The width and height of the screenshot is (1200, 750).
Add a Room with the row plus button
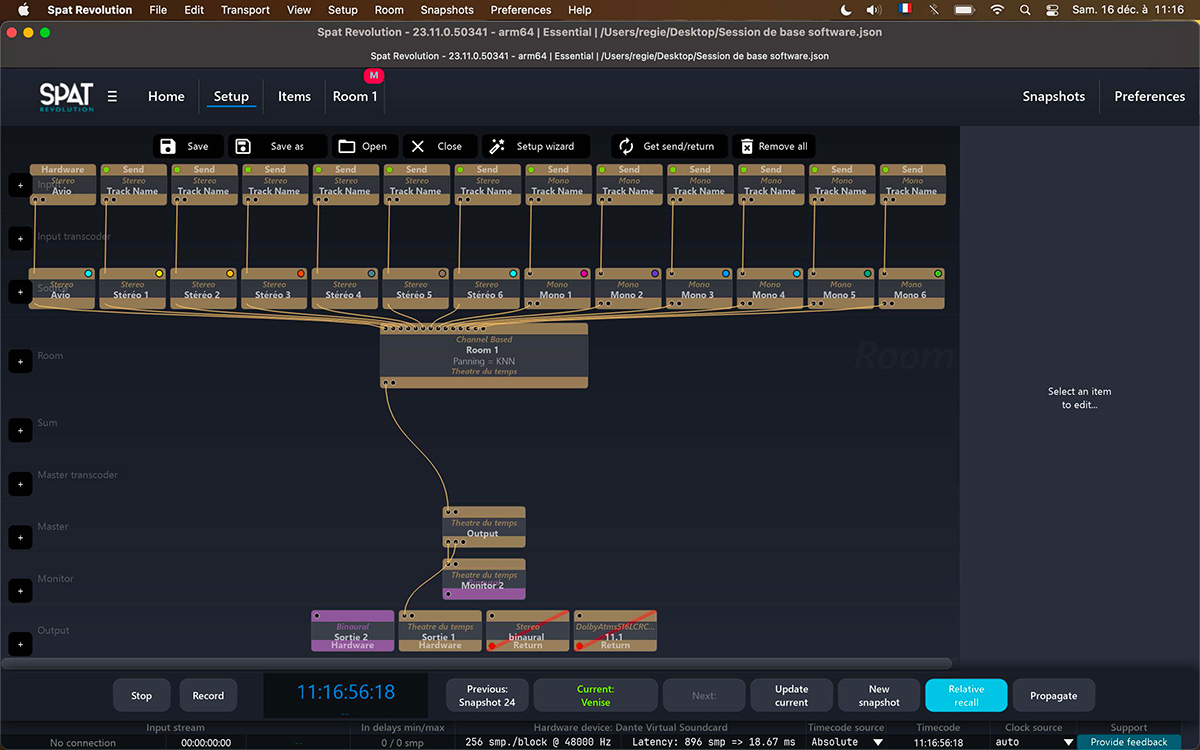tap(20, 360)
